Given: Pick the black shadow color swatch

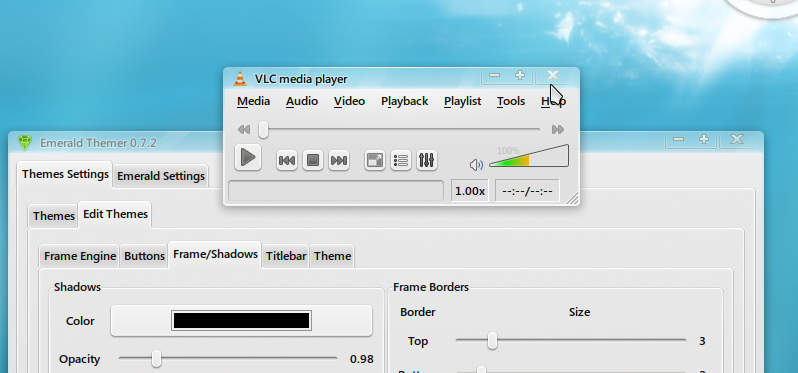Looking at the screenshot, I should pyautogui.click(x=241, y=321).
